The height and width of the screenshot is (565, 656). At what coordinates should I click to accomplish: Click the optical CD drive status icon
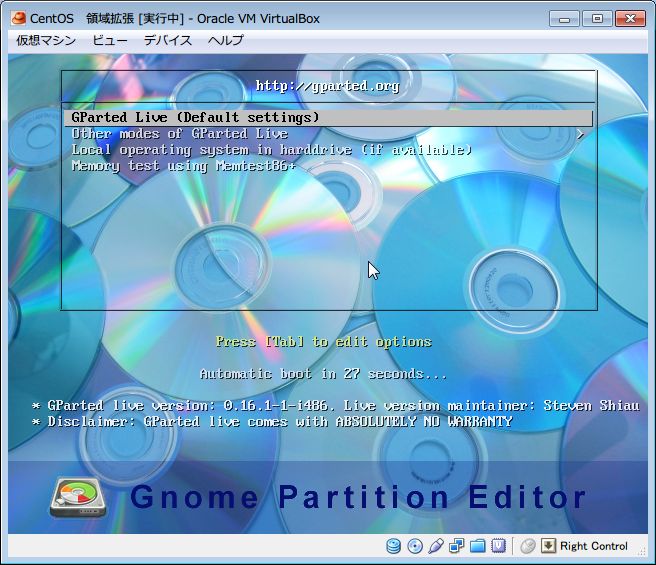point(415,546)
